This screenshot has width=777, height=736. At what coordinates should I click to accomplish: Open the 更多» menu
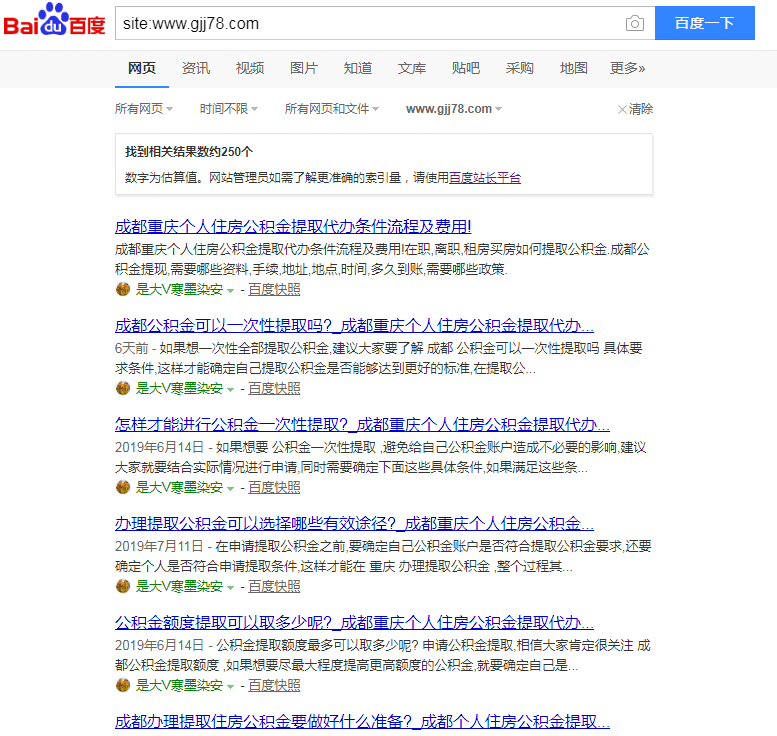pyautogui.click(x=627, y=68)
